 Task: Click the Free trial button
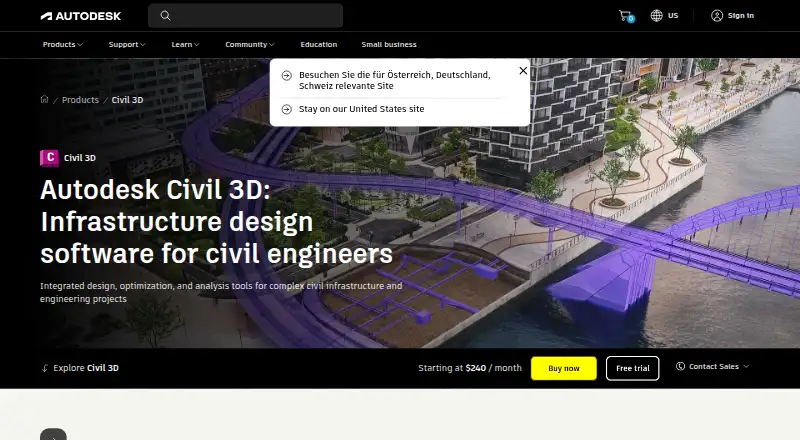[x=633, y=369]
